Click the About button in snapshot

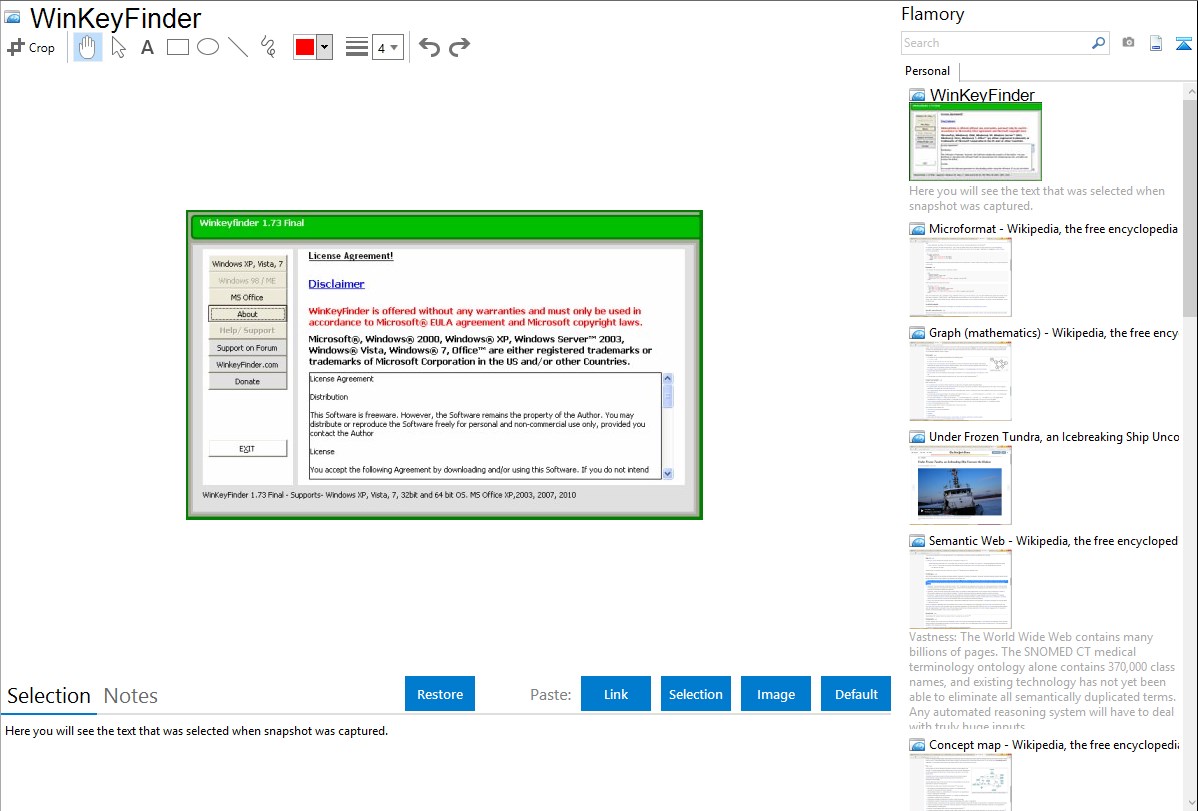[248, 314]
